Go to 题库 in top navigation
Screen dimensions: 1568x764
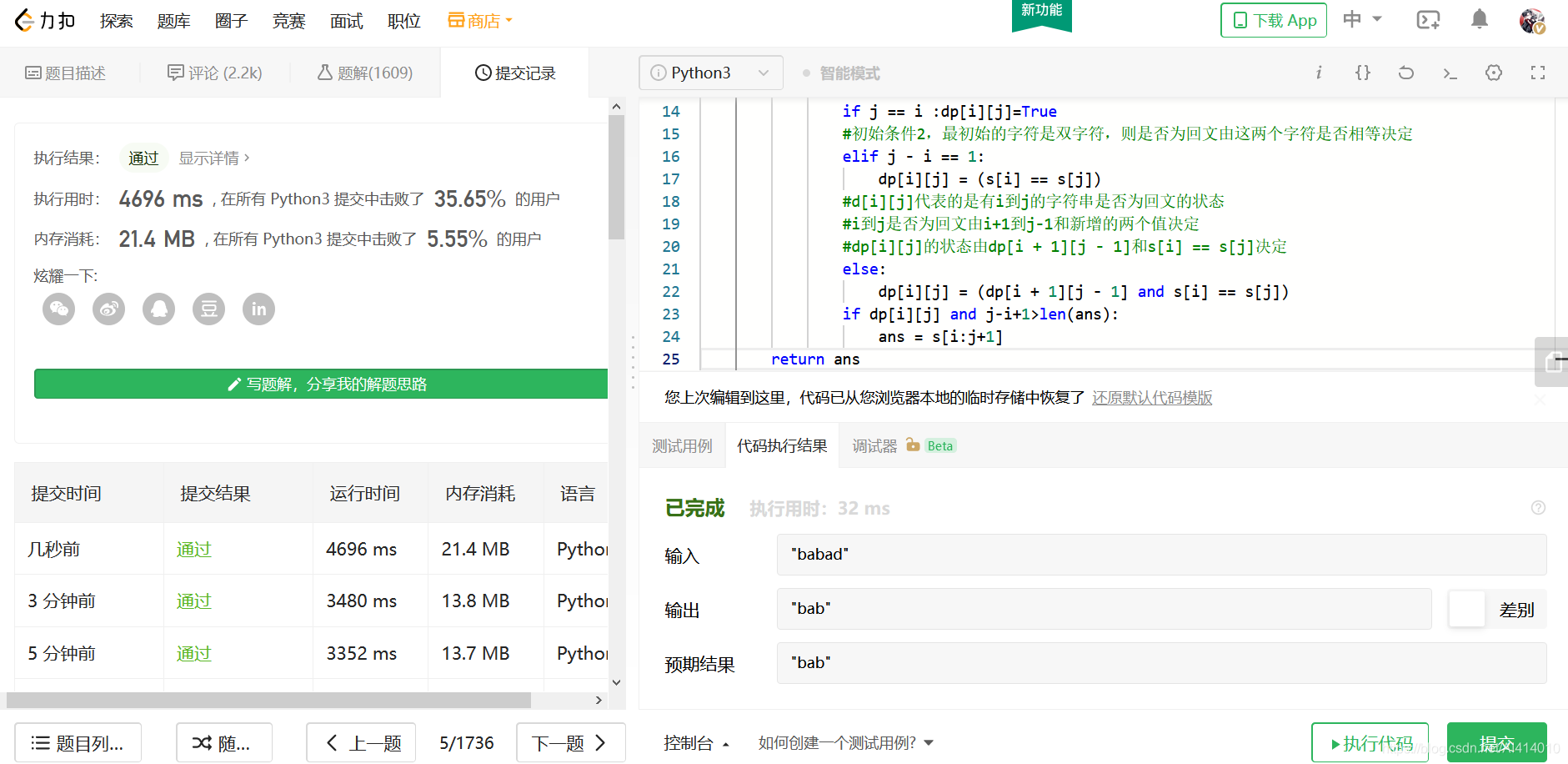[174, 21]
